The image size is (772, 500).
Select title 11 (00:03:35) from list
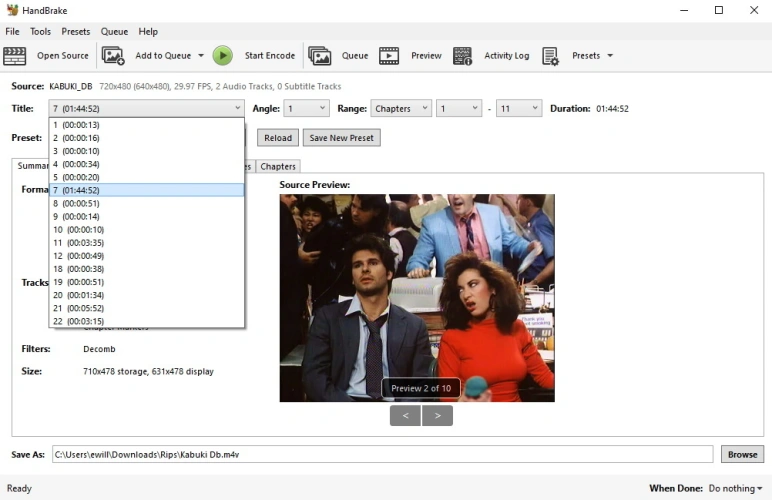coord(78,243)
